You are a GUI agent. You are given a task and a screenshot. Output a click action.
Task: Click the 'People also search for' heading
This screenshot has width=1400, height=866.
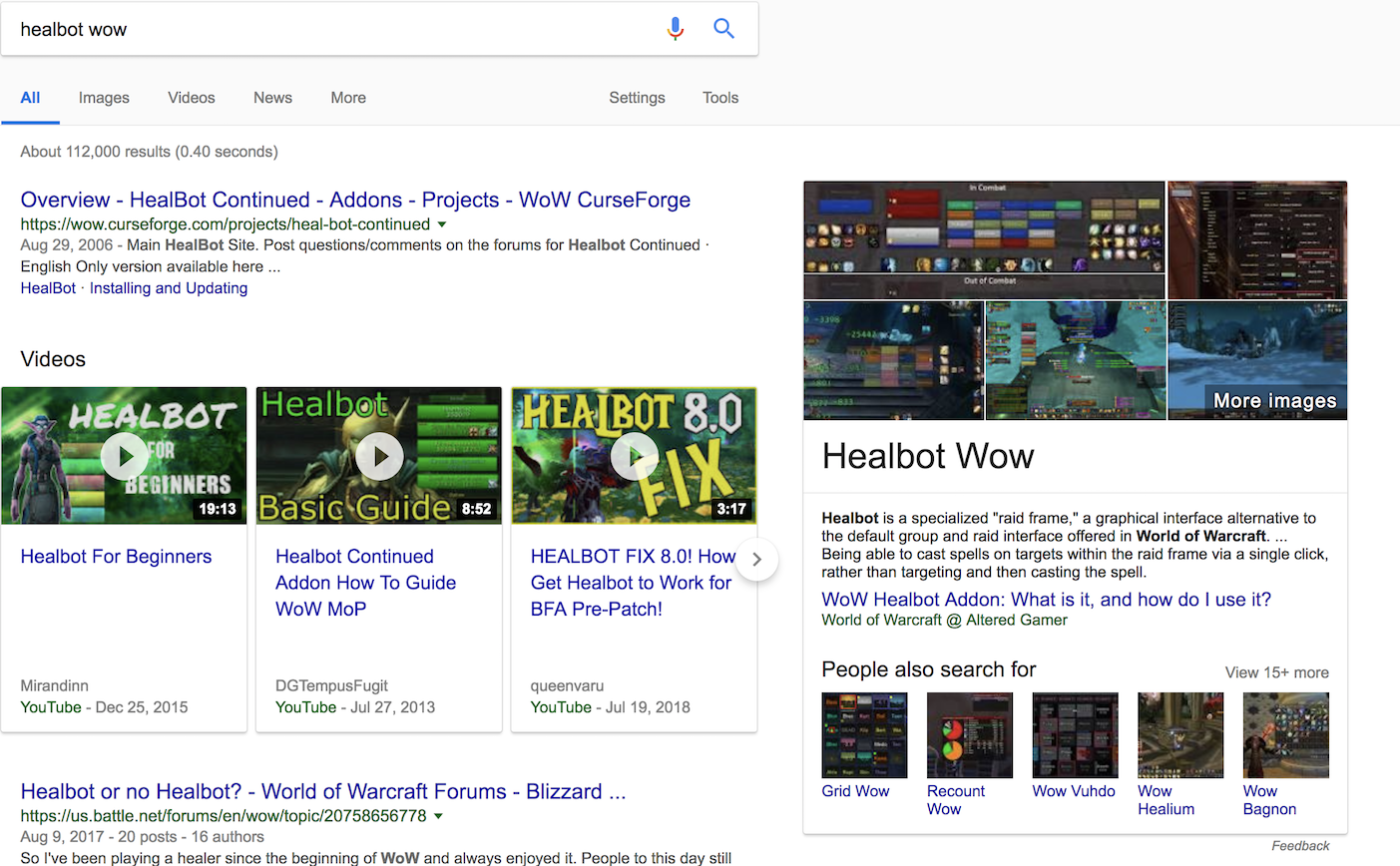pyautogui.click(x=928, y=669)
